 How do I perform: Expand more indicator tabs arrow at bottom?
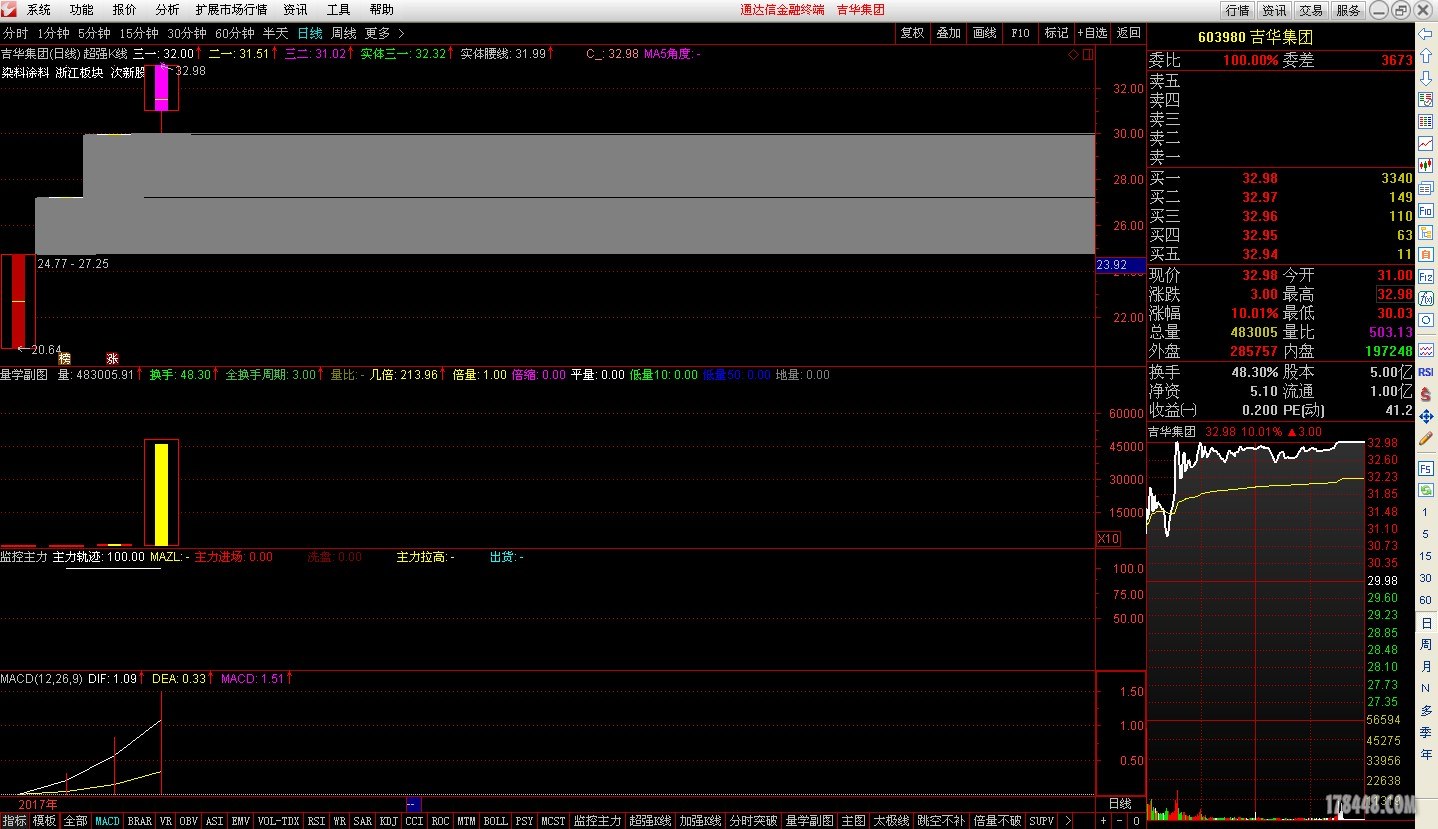point(1067,821)
